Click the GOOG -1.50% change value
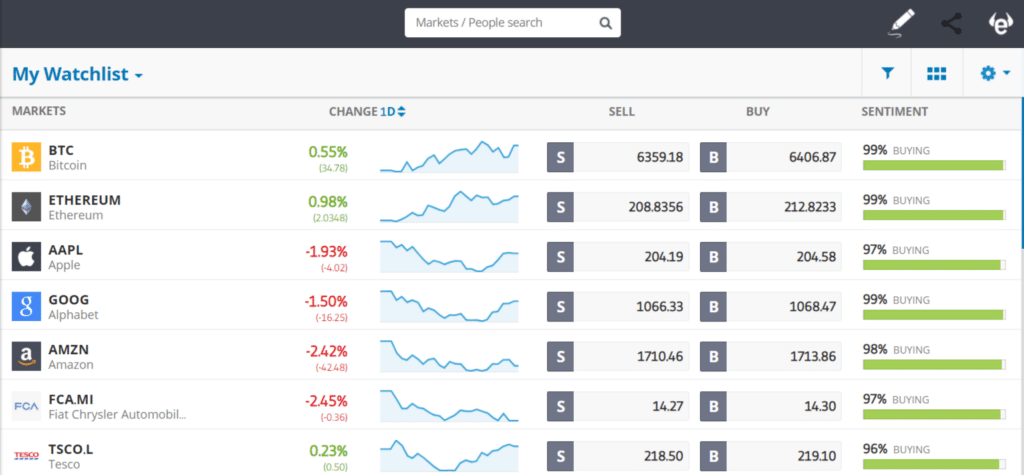1024x475 pixels. pos(326,301)
